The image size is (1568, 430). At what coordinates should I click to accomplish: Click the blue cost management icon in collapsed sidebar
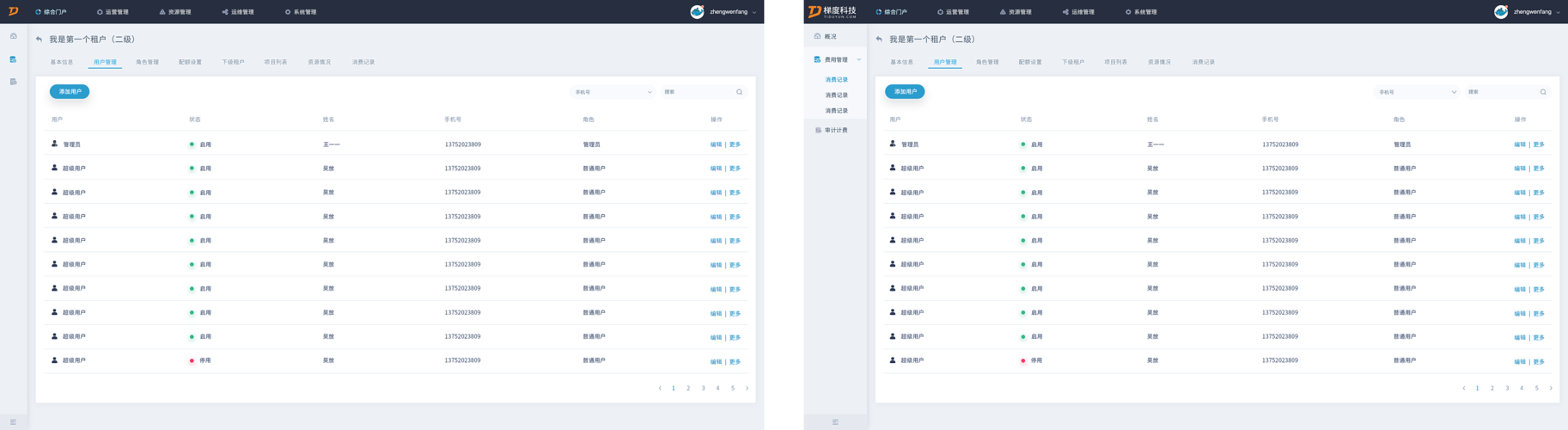pos(13,59)
